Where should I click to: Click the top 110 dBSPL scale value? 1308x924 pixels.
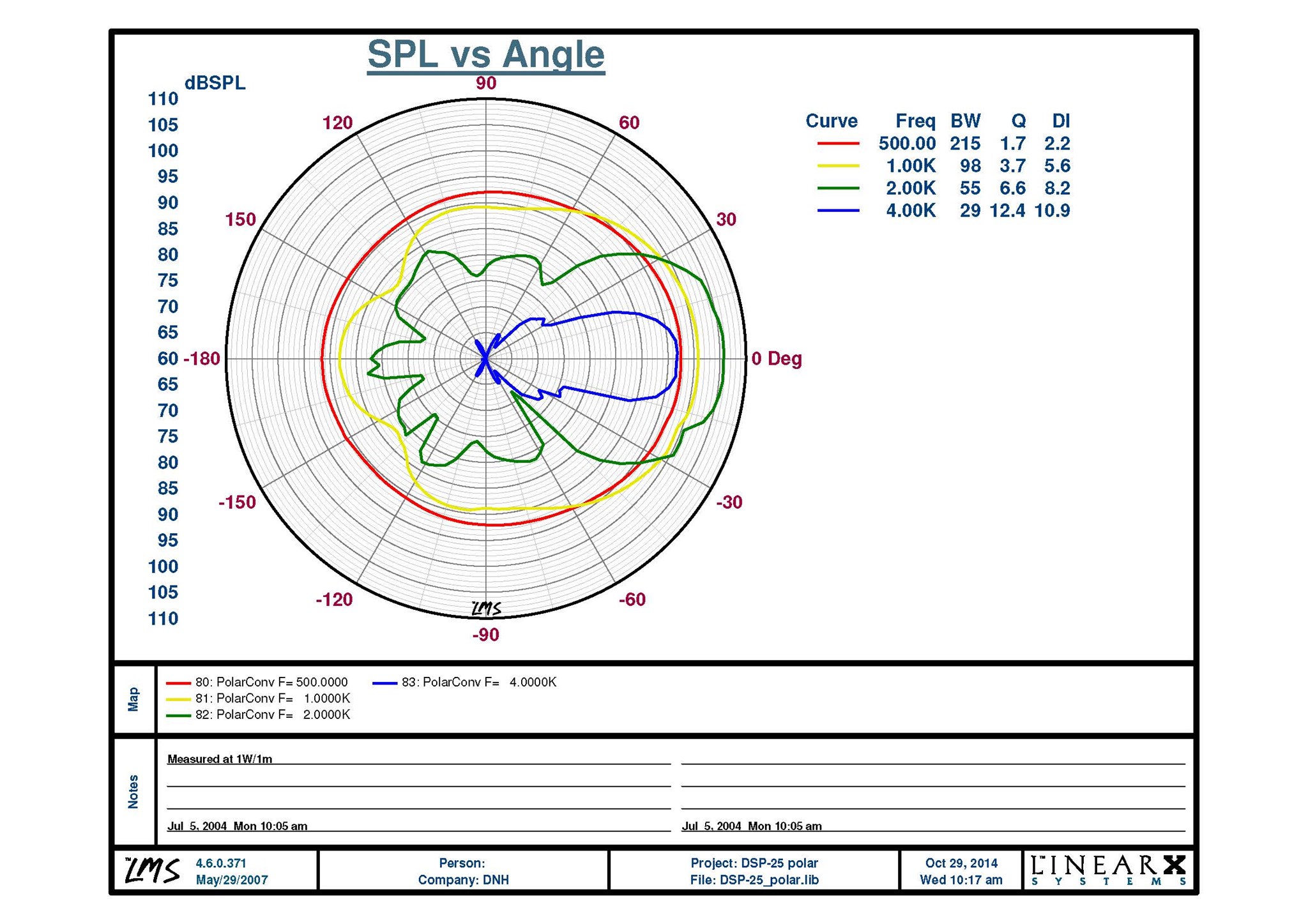(x=163, y=99)
